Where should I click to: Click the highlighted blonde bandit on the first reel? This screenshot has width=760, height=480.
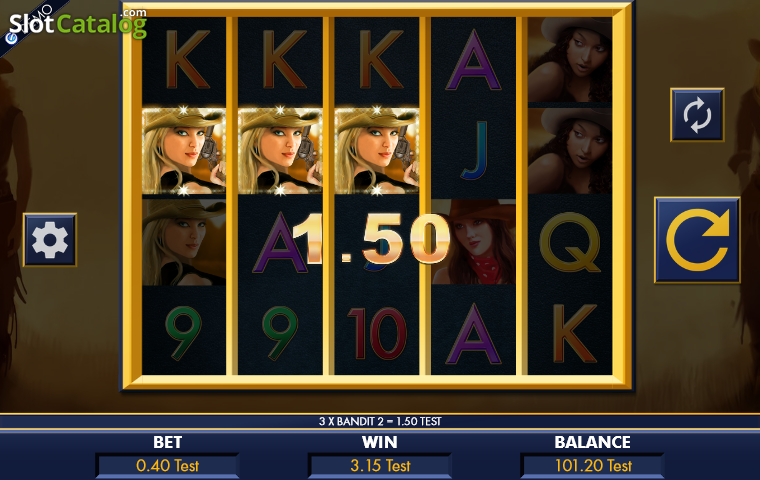click(x=184, y=151)
